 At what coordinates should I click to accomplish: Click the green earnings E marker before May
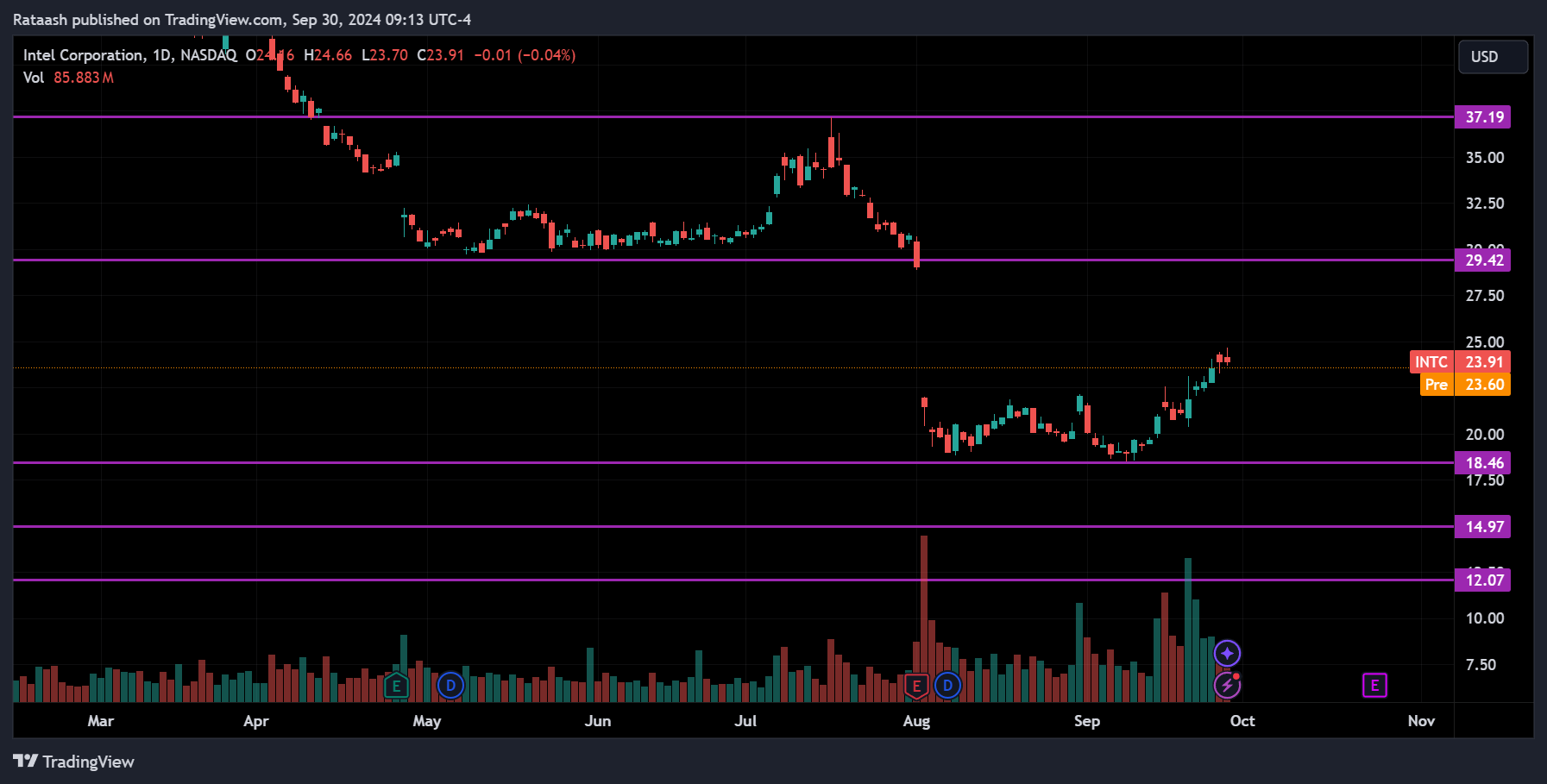click(x=396, y=687)
